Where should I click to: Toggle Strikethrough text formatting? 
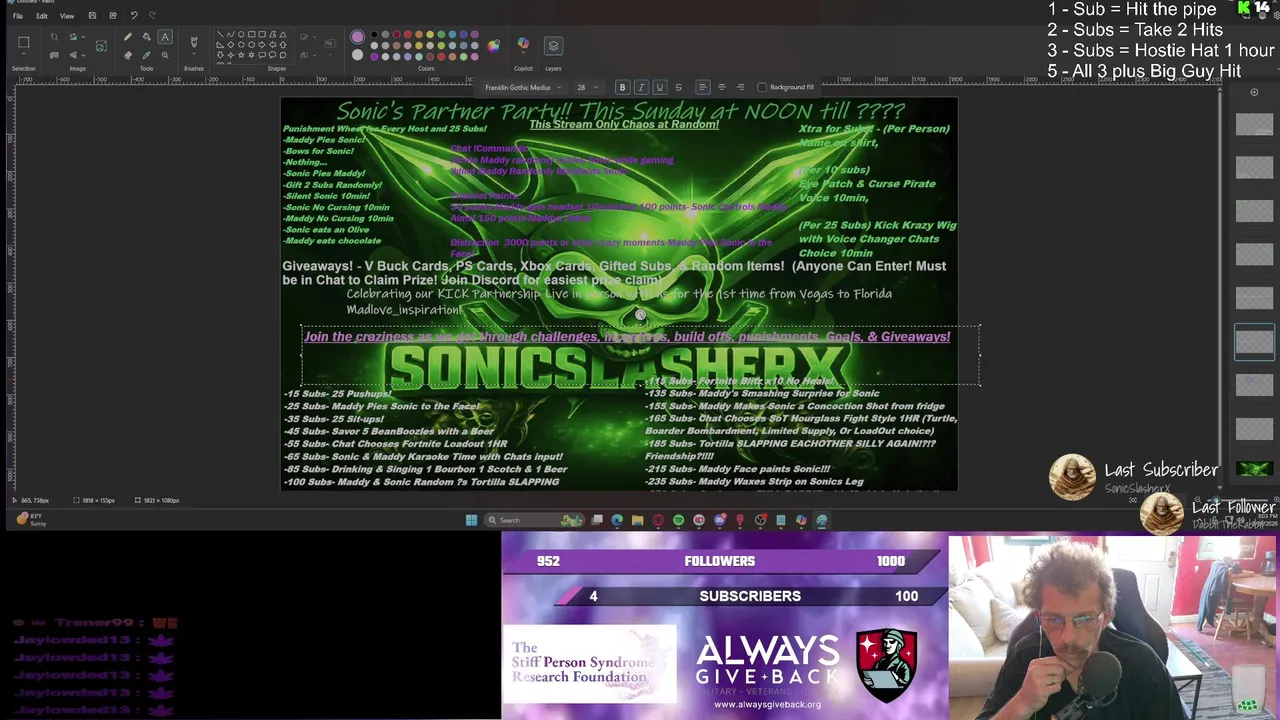point(678,87)
